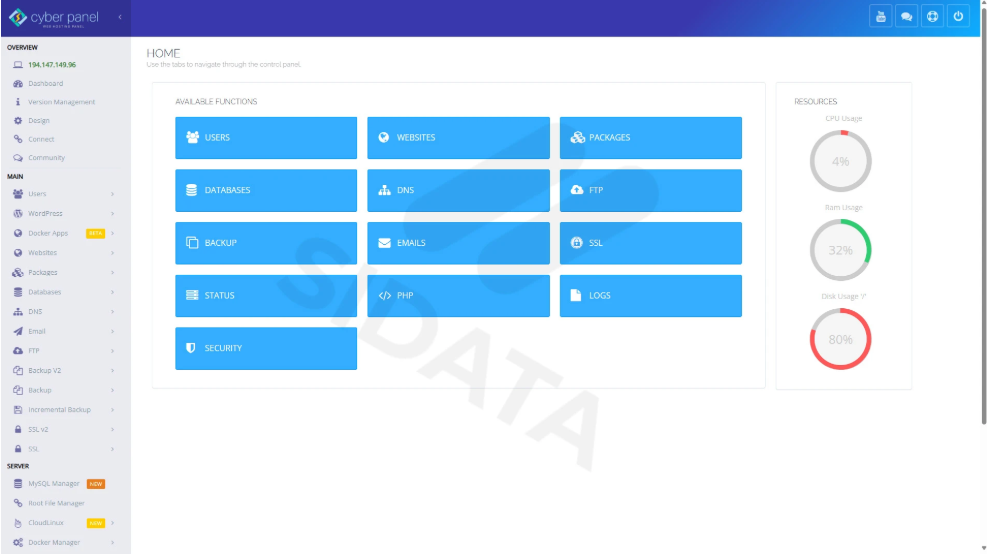This screenshot has height=557, width=987.
Task: Click the shield icon on SECURITY tile
Action: pos(191,349)
